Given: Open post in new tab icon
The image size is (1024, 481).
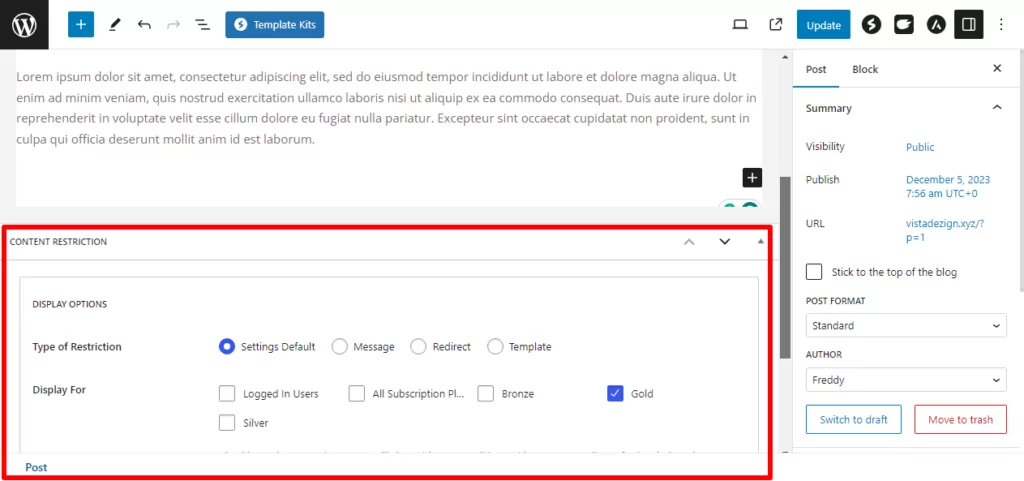Looking at the screenshot, I should point(775,25).
